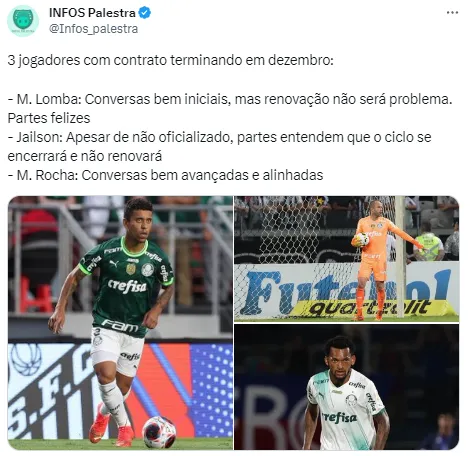This screenshot has width=472, height=456.
Task: Click the INFOS Palestra display name
Action: tap(92, 13)
